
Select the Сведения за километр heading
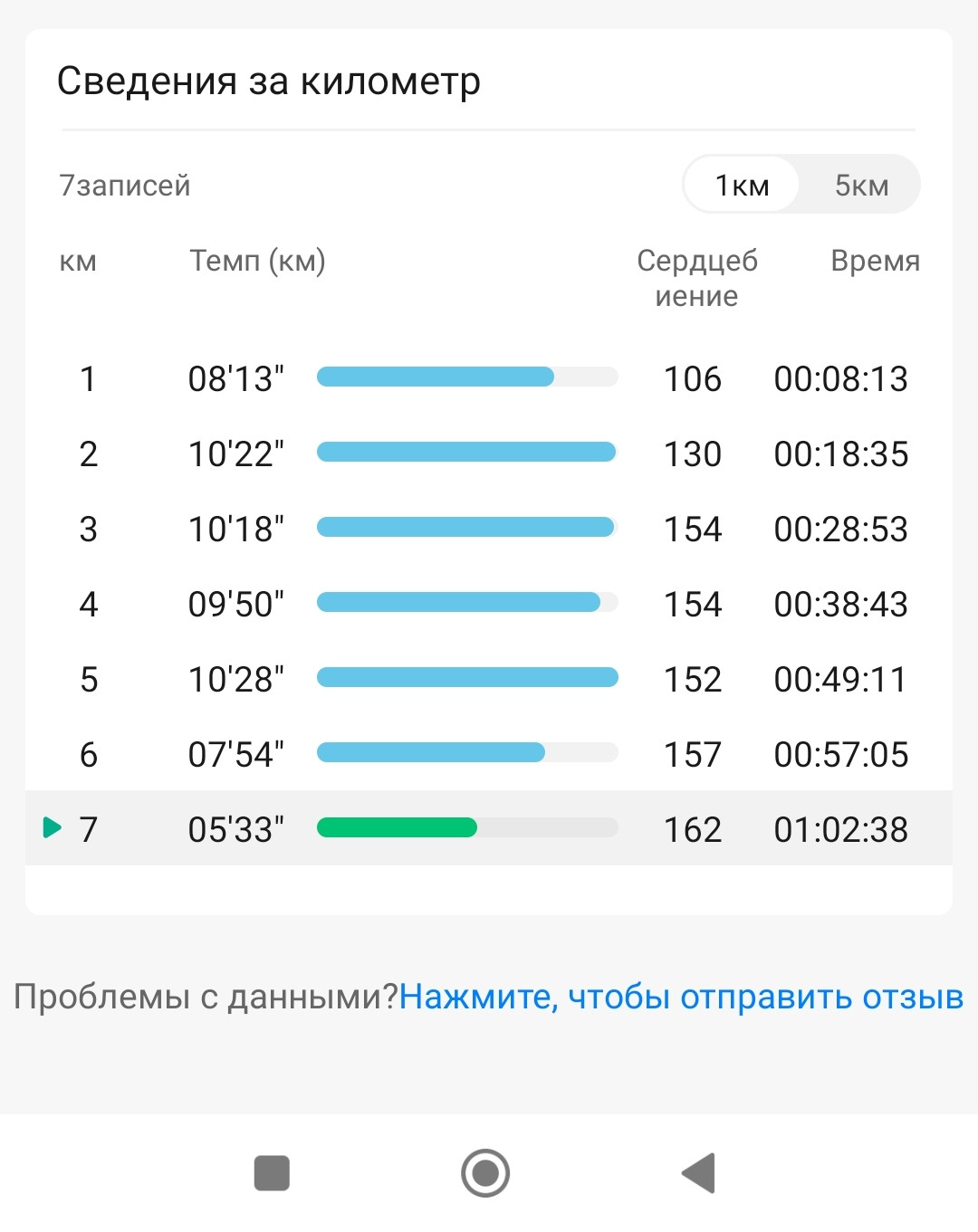269,81
